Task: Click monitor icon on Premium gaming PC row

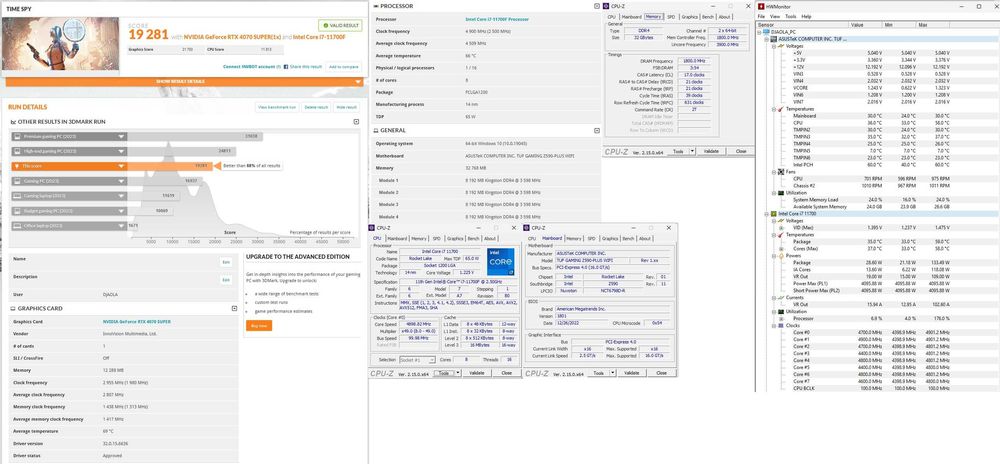Action: 17,136
